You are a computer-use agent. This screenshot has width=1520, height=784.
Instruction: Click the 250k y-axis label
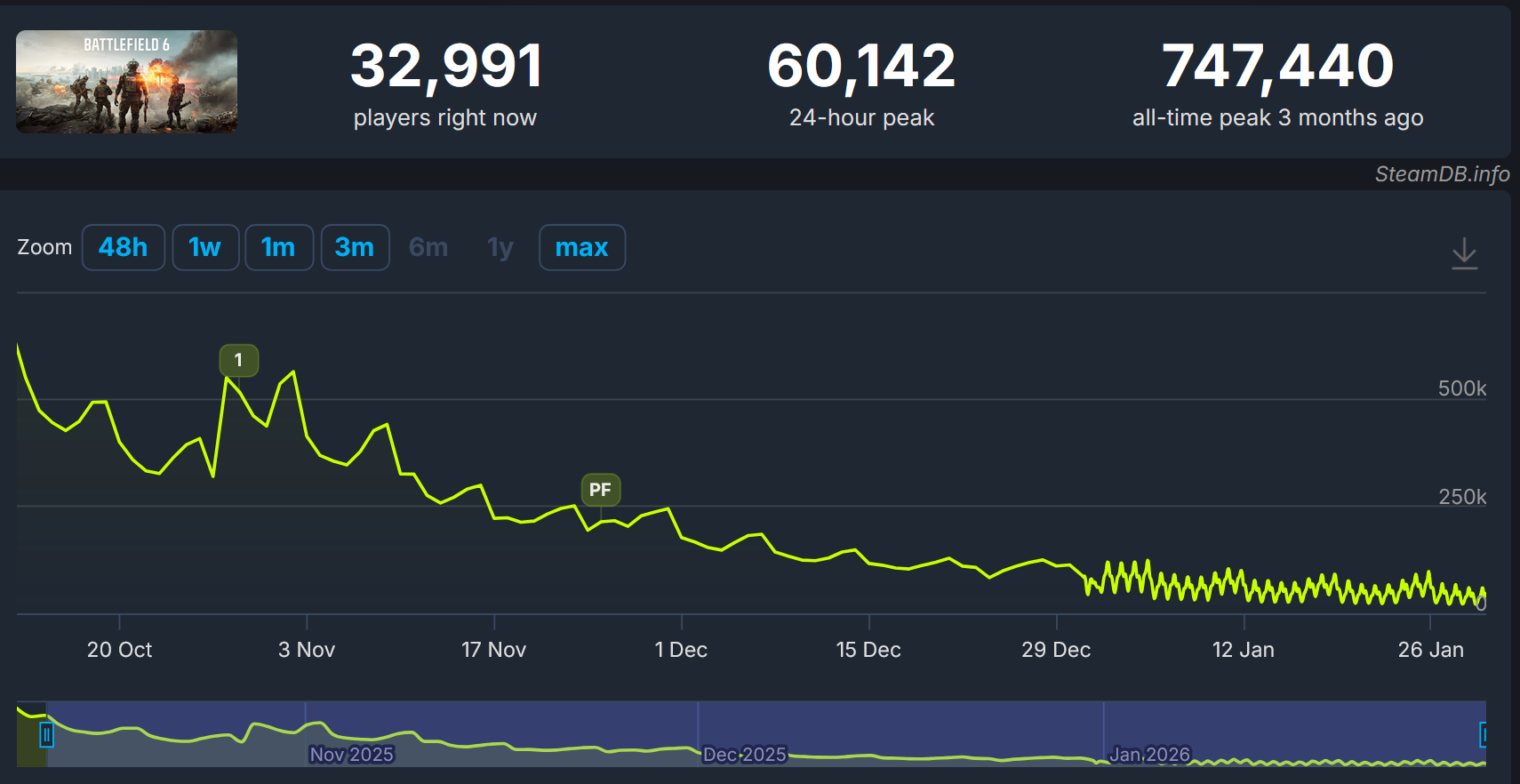coord(1462,497)
